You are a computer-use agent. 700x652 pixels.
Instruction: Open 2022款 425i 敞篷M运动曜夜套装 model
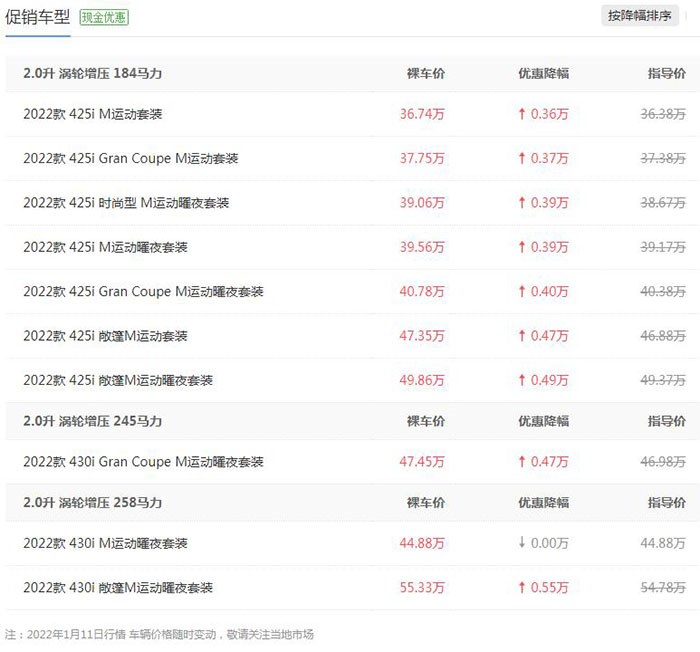(x=118, y=380)
